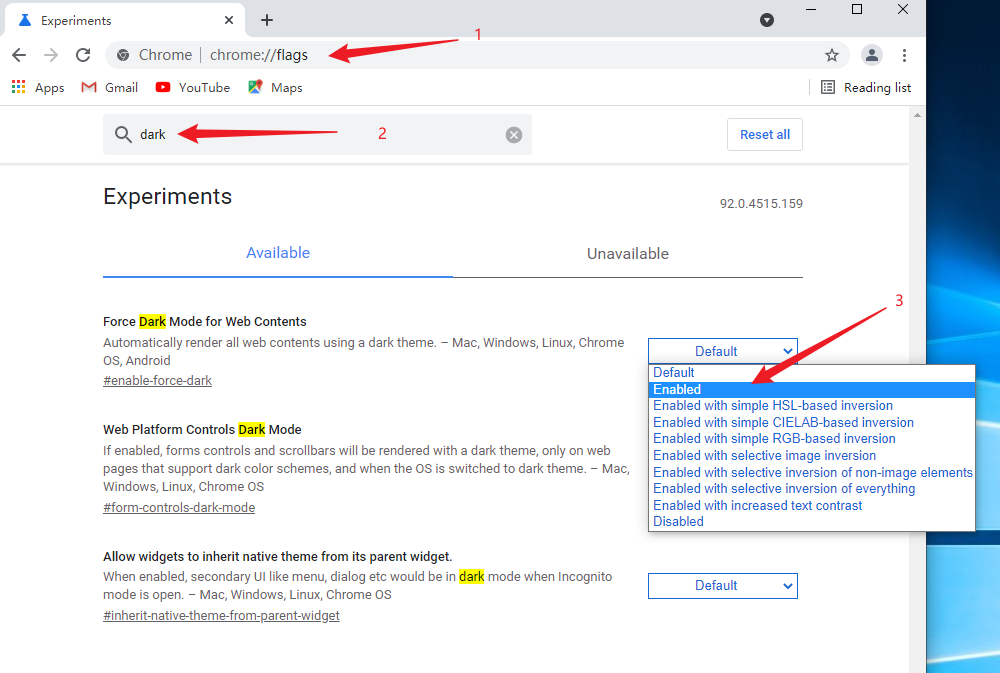The width and height of the screenshot is (1000, 673).
Task: Click the browser forward arrow
Action: (51, 55)
